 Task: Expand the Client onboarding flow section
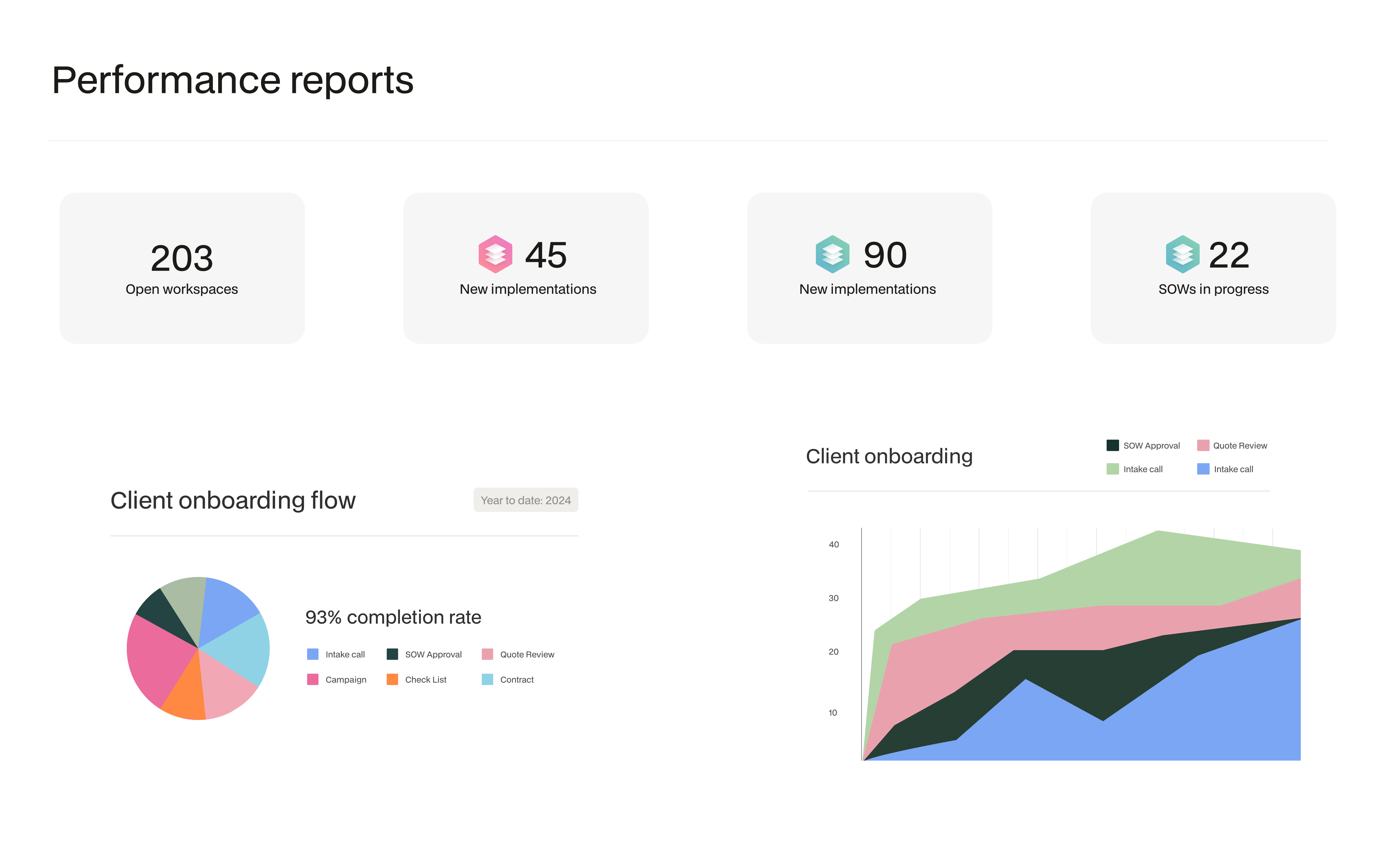[x=233, y=500]
